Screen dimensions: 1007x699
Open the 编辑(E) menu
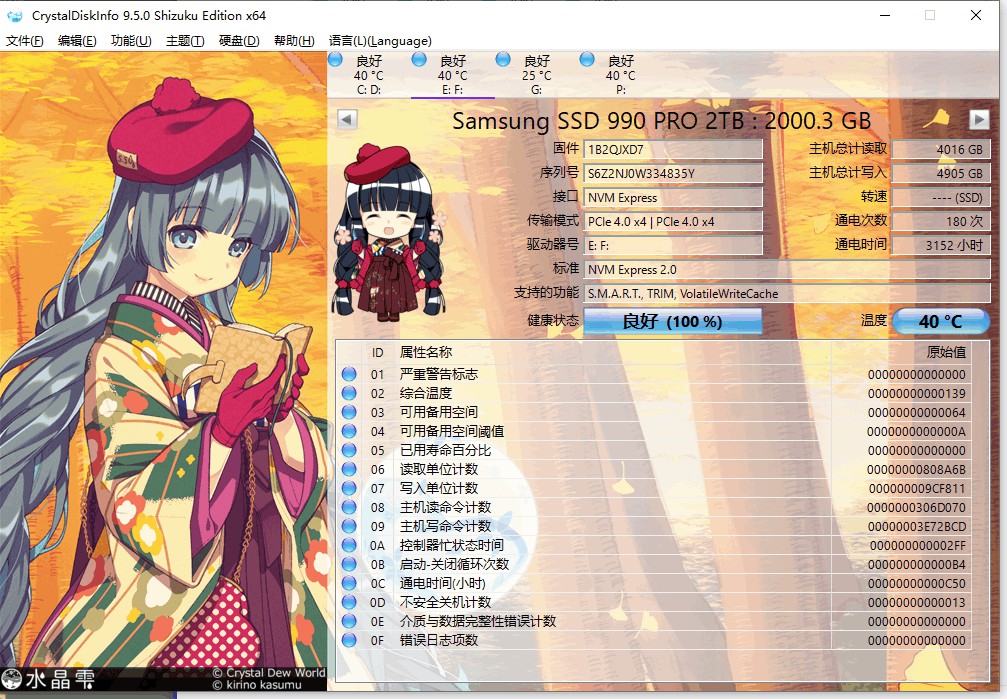click(77, 40)
